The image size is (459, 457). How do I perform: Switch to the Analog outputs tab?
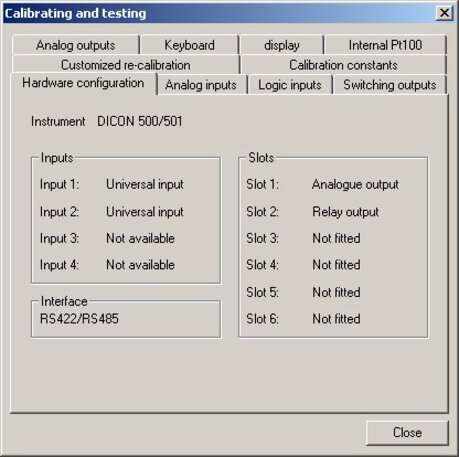point(76,45)
